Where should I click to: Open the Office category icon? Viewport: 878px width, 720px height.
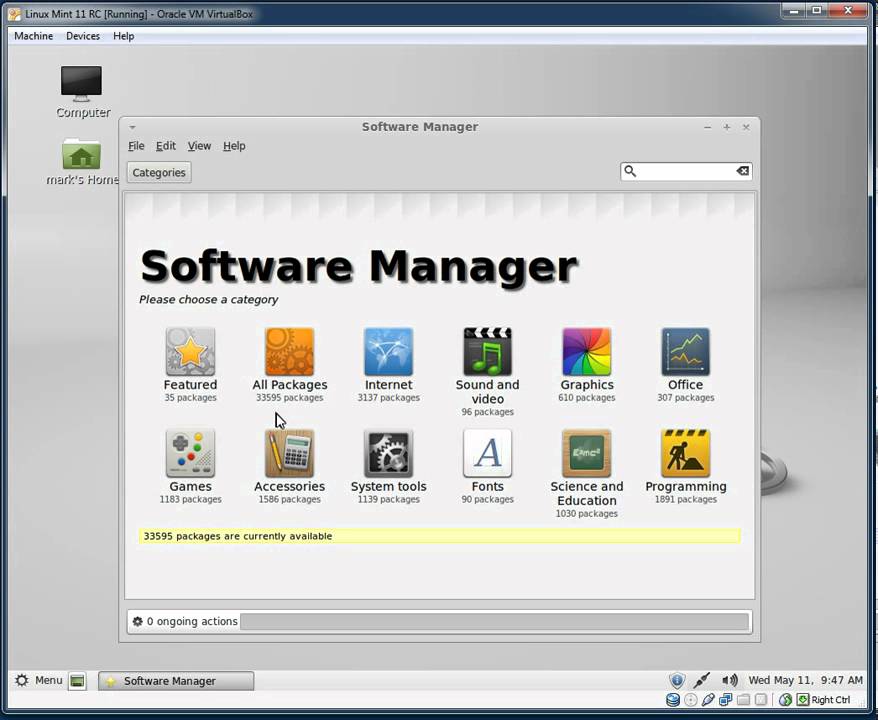[x=685, y=352]
